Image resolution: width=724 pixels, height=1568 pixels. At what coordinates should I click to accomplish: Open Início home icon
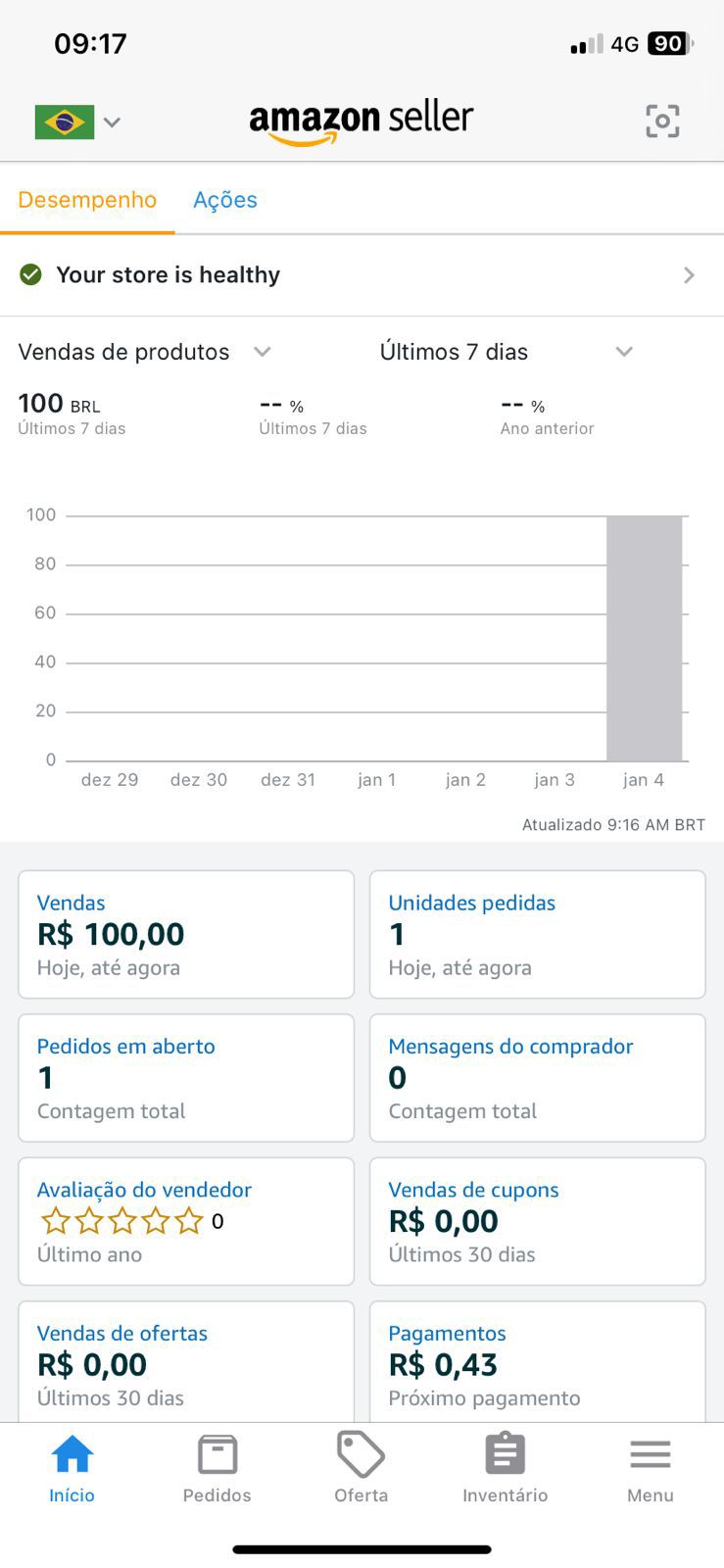72,1454
